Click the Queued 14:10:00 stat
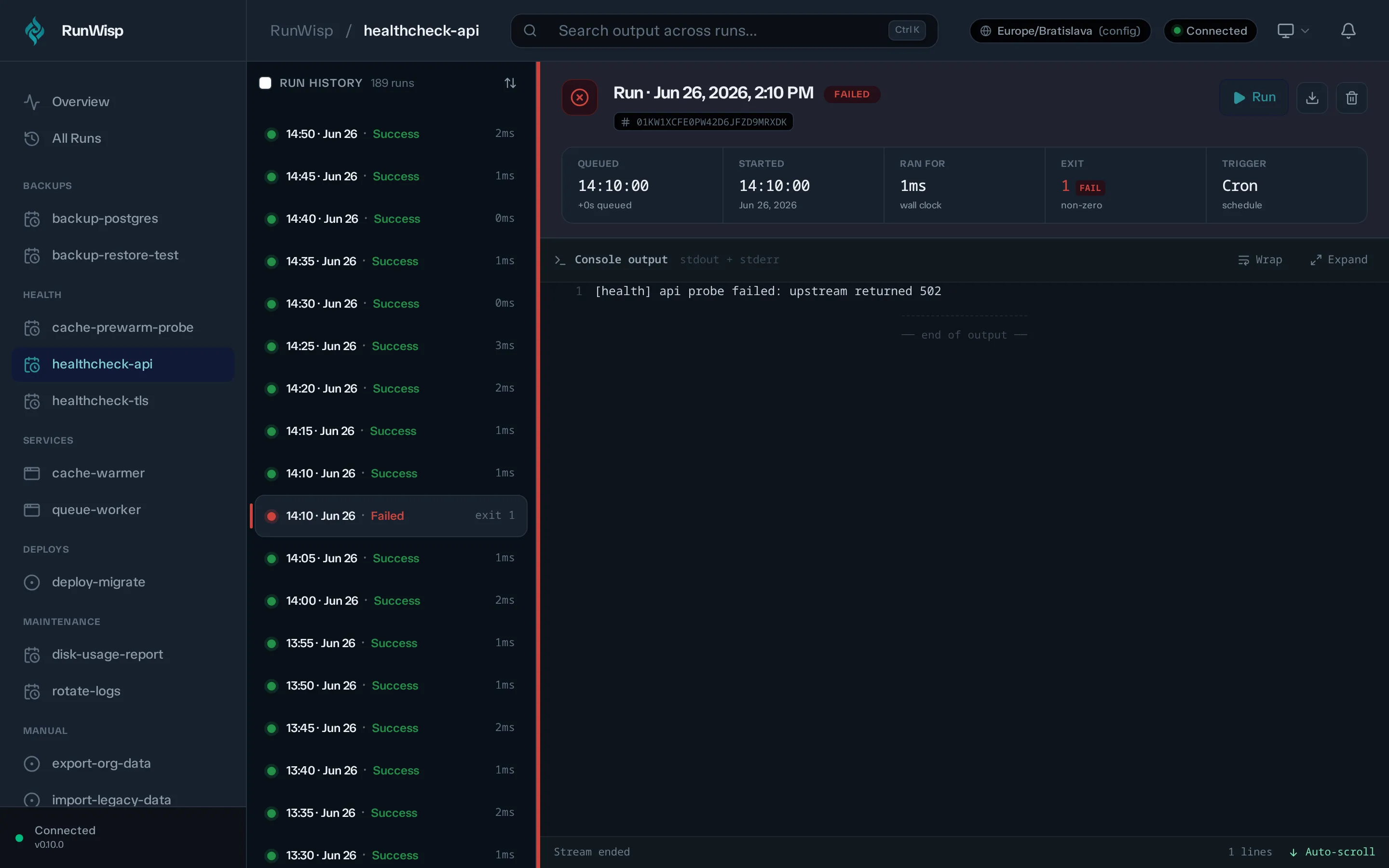 [642, 185]
